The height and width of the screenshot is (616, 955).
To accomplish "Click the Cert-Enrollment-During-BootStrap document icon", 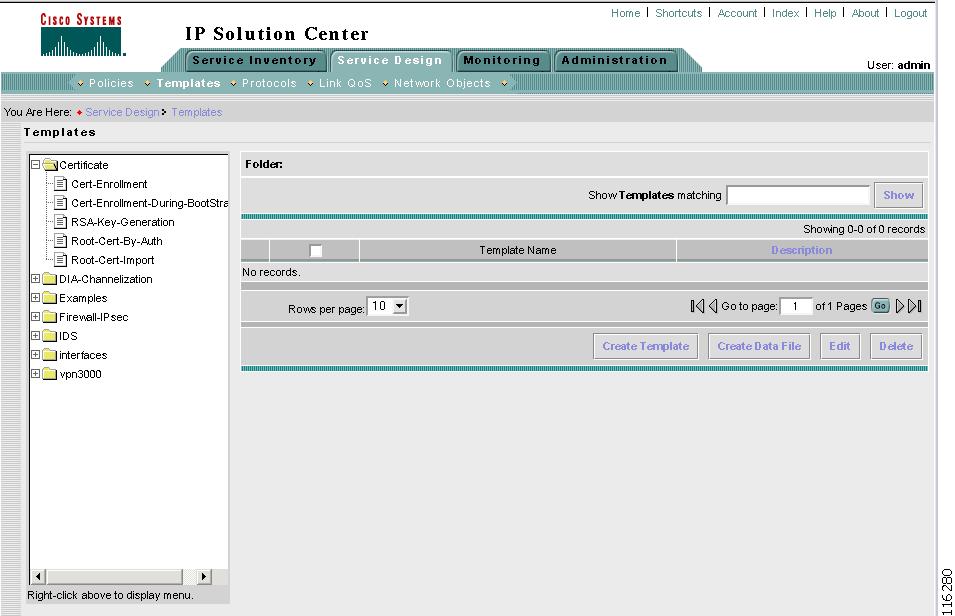I will [x=60, y=202].
